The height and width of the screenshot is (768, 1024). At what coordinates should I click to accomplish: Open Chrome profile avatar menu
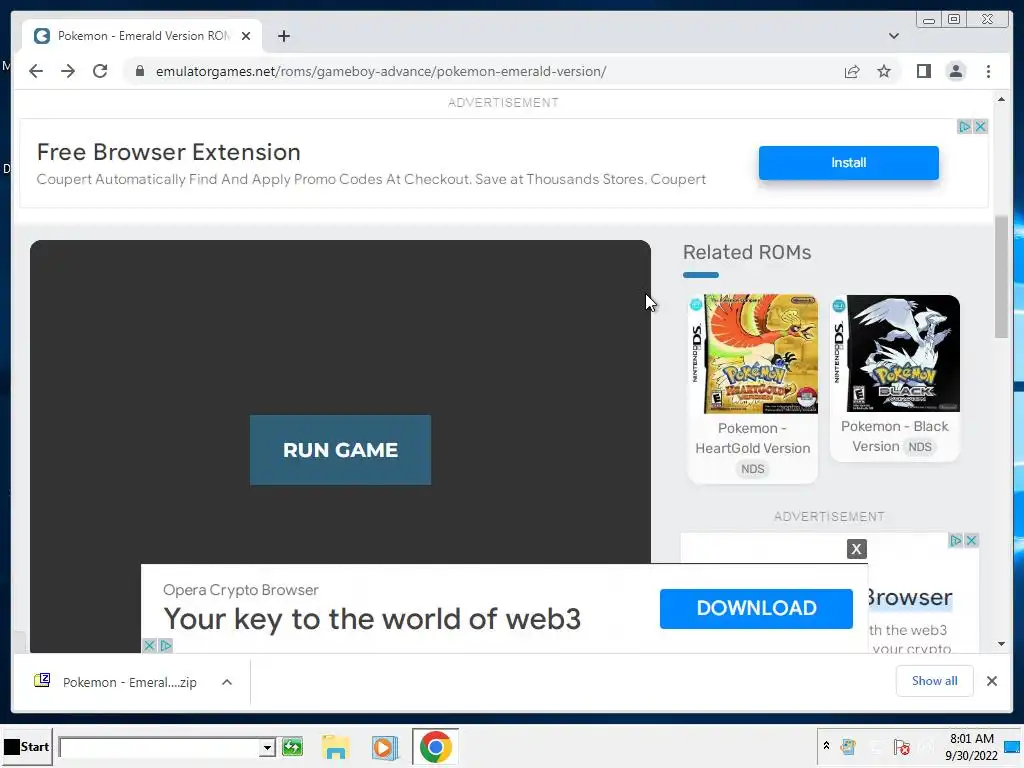(955, 71)
